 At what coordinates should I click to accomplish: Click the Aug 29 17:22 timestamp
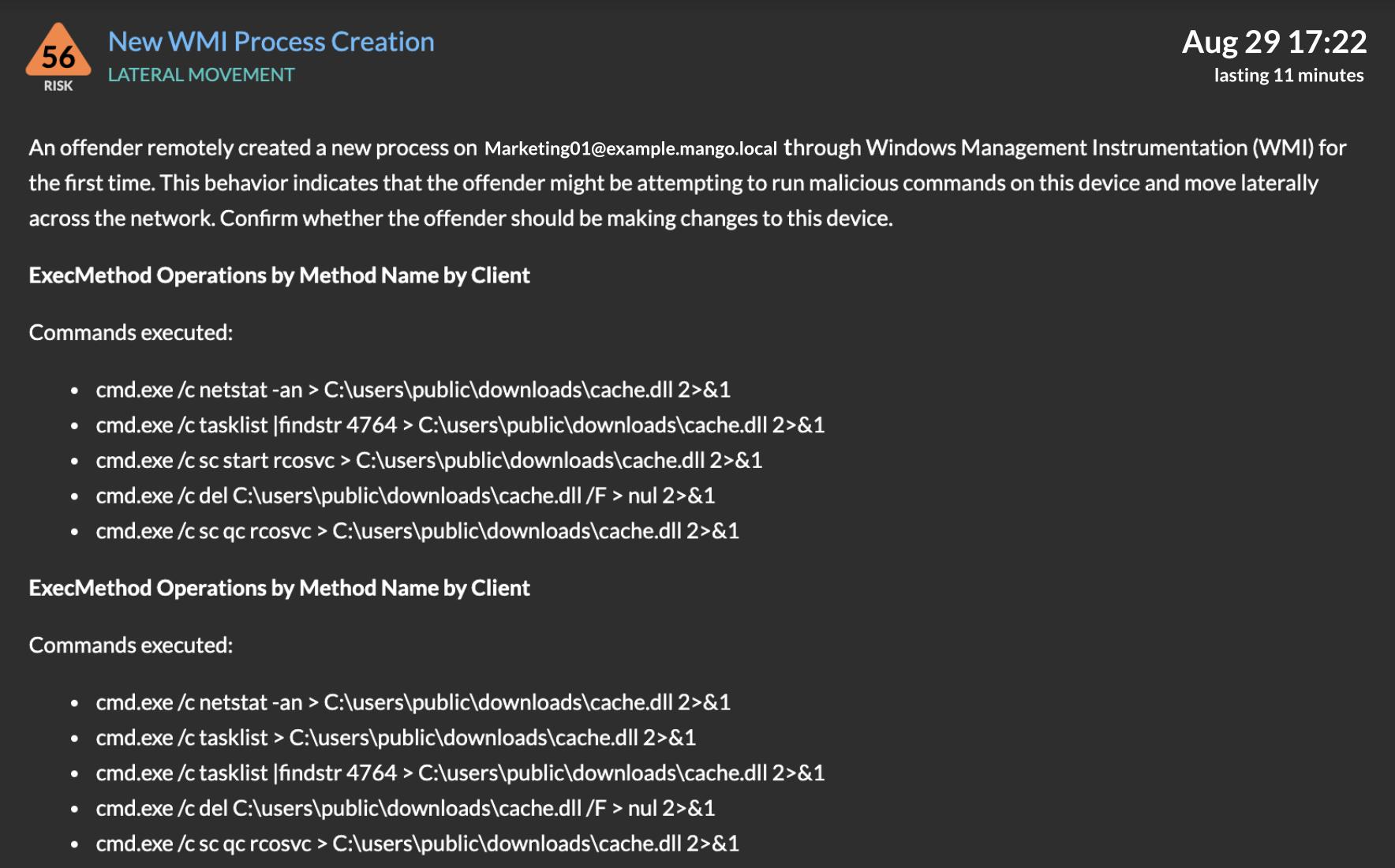click(1273, 42)
